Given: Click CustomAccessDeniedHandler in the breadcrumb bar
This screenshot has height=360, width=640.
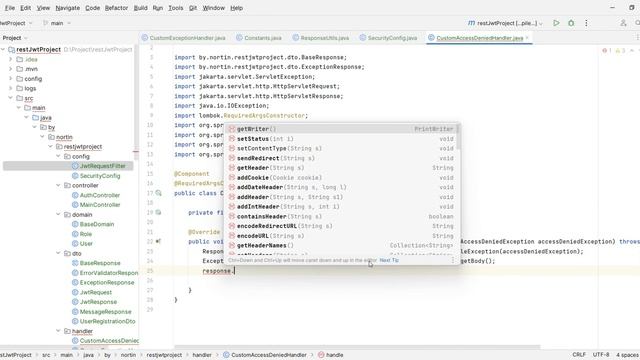Looking at the screenshot, I should 265,355.
